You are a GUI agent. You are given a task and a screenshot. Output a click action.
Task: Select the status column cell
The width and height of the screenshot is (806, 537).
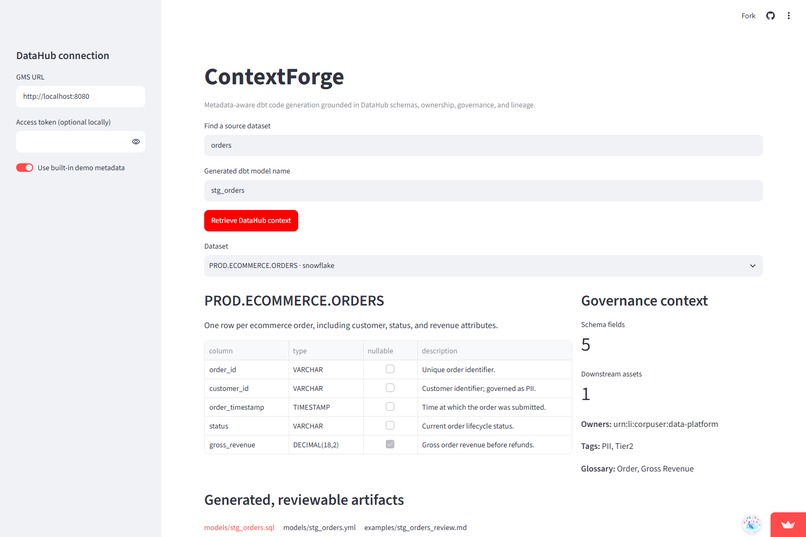tap(247, 426)
